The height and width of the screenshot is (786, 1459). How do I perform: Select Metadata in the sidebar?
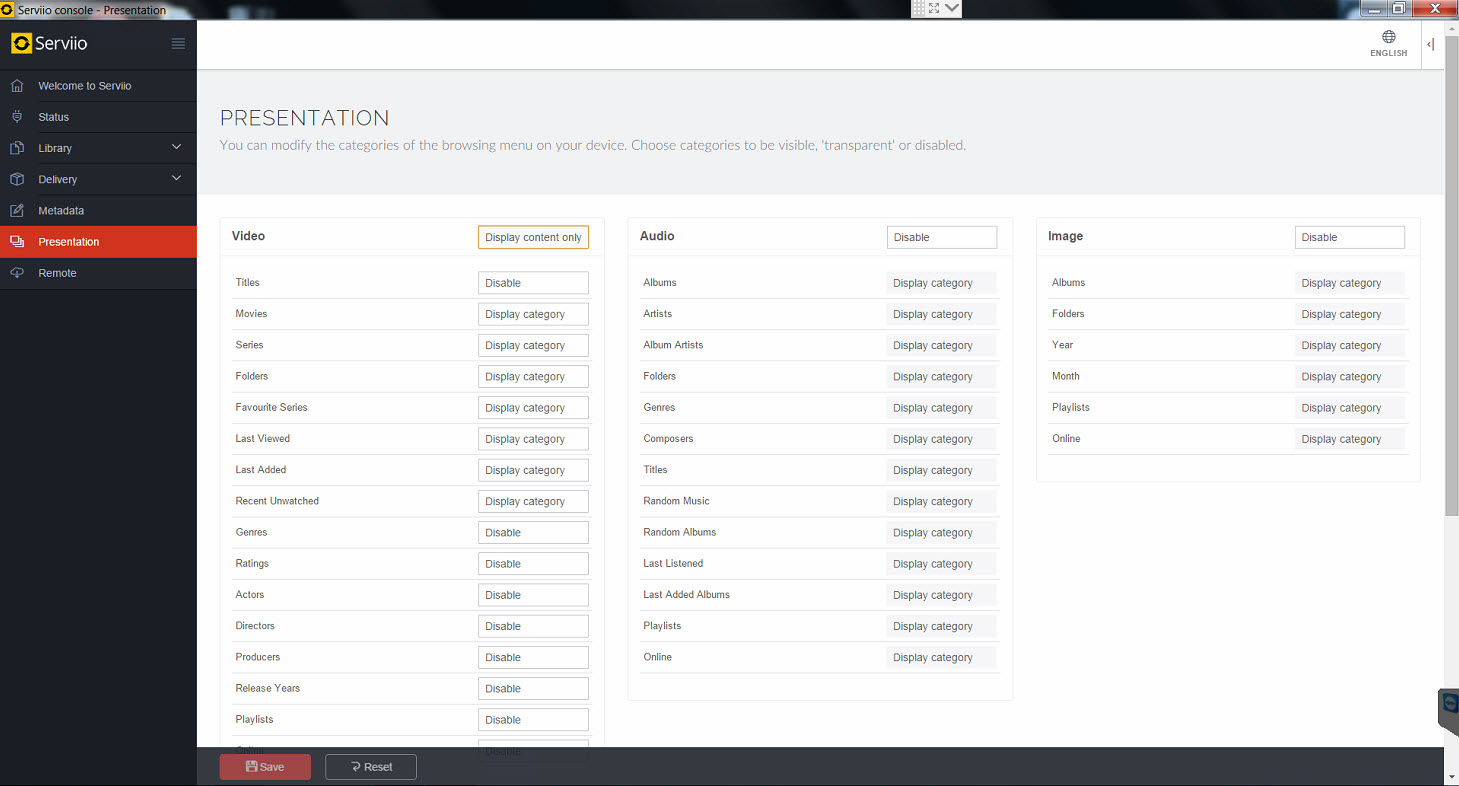click(61, 211)
